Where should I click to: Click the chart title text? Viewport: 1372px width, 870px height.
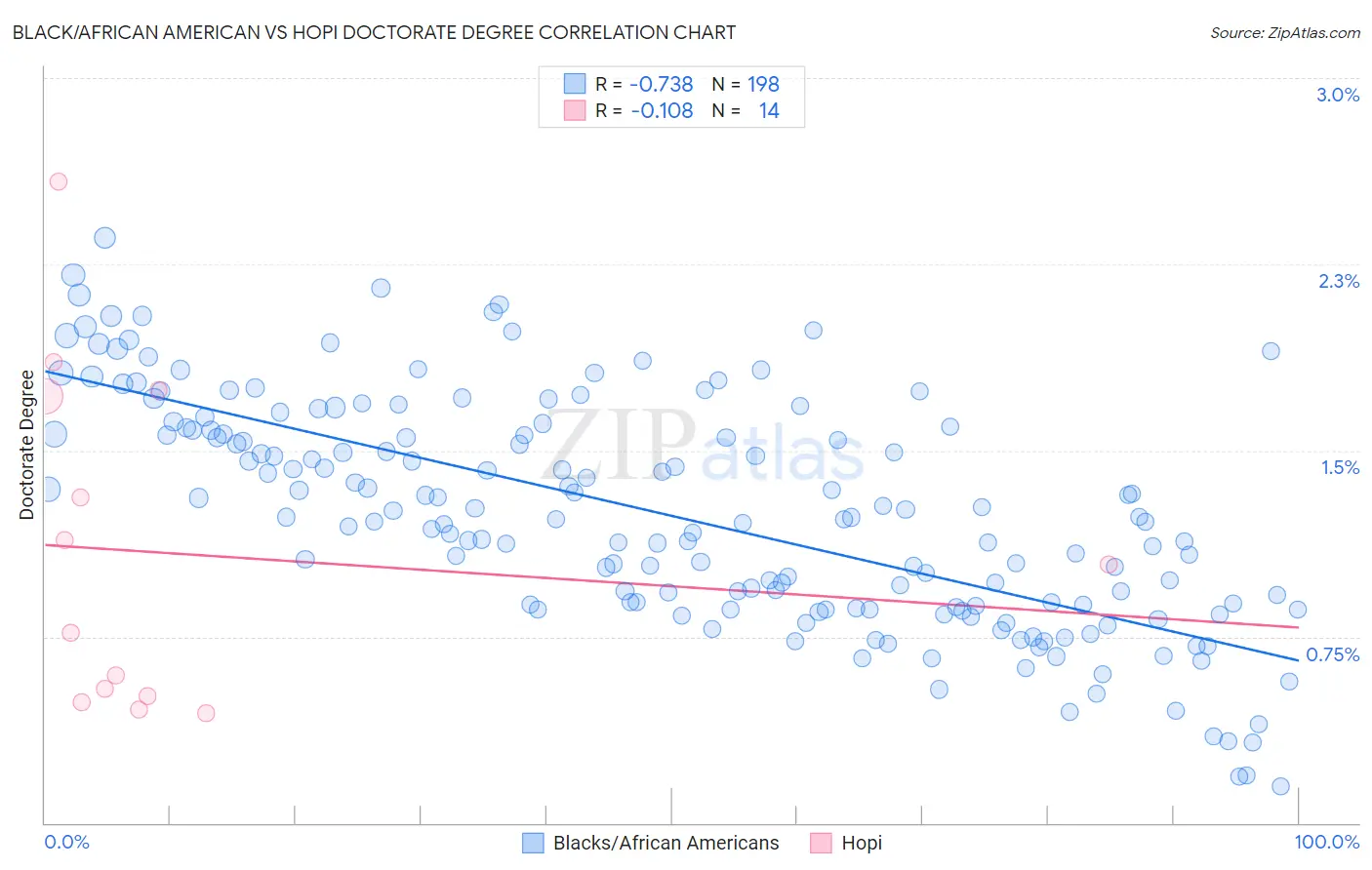[x=374, y=32]
